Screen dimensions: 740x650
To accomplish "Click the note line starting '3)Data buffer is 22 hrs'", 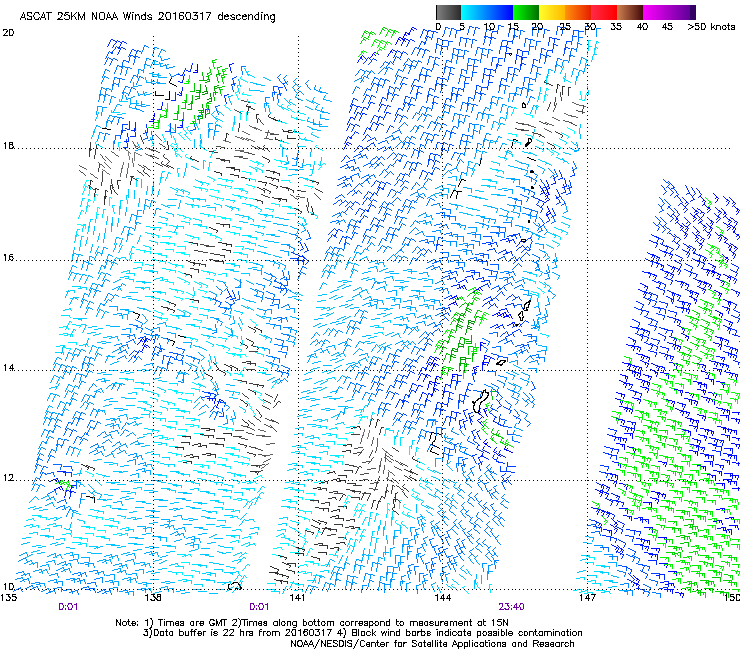I will [x=362, y=633].
